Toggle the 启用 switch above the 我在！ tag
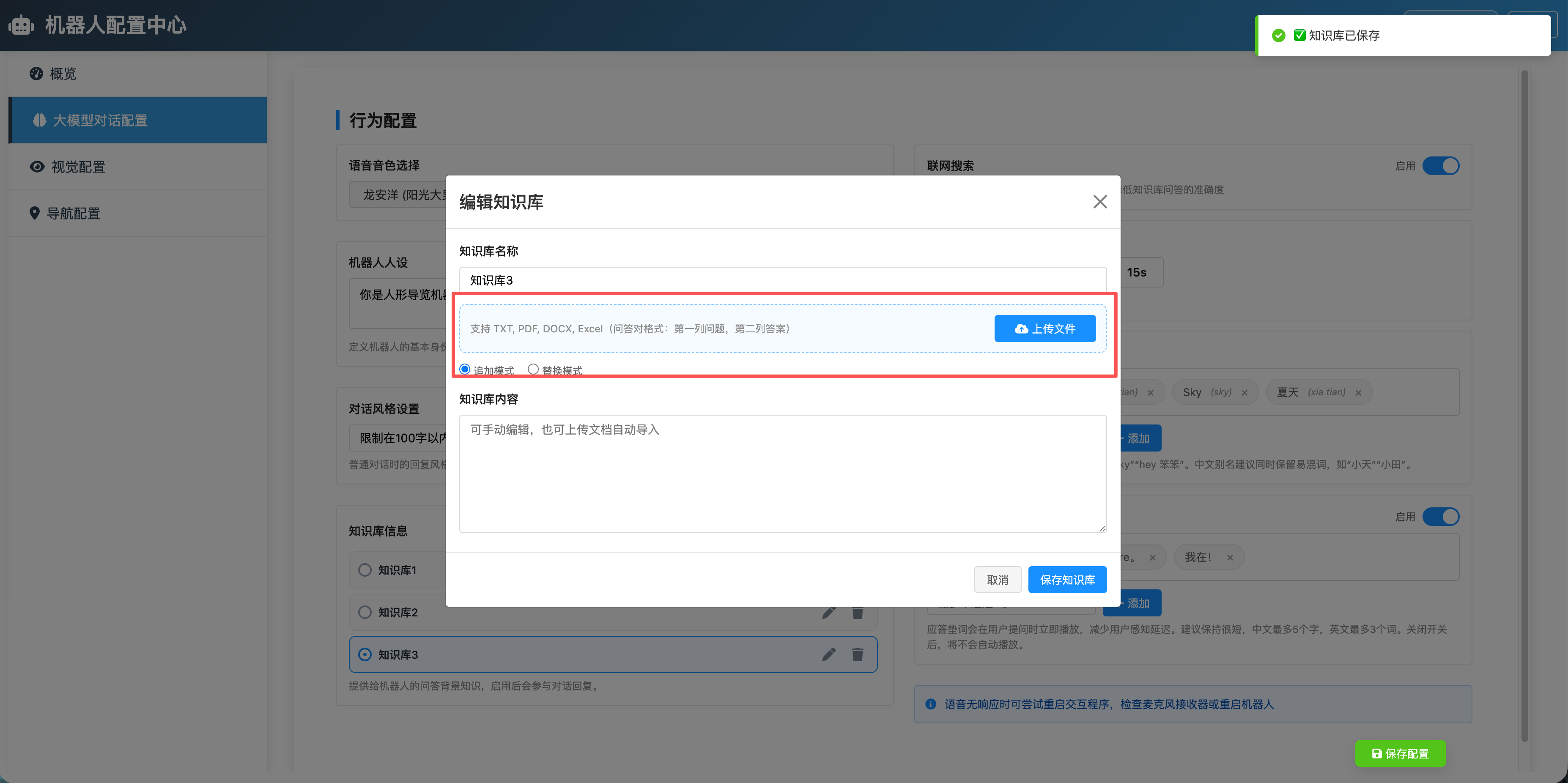 pyautogui.click(x=1440, y=517)
